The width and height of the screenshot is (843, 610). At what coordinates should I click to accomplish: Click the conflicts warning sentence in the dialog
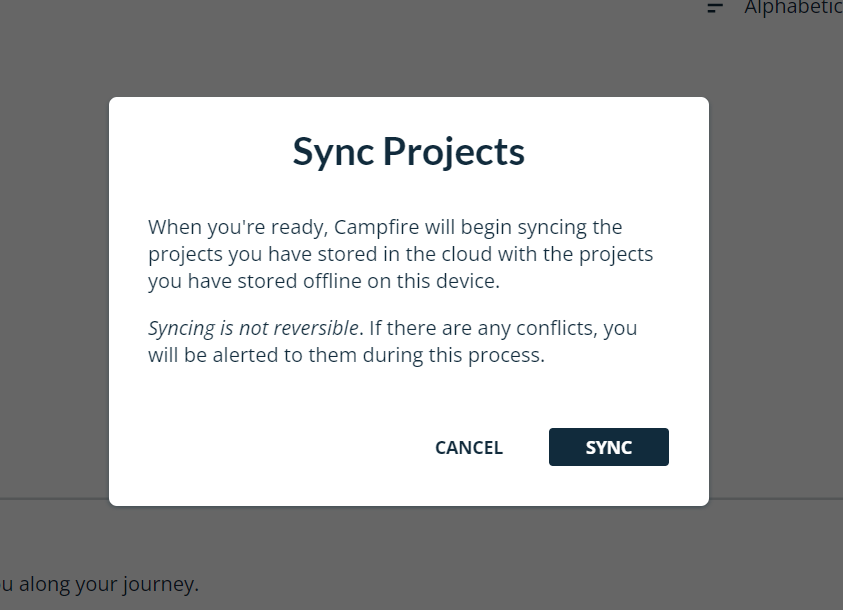pos(393,341)
